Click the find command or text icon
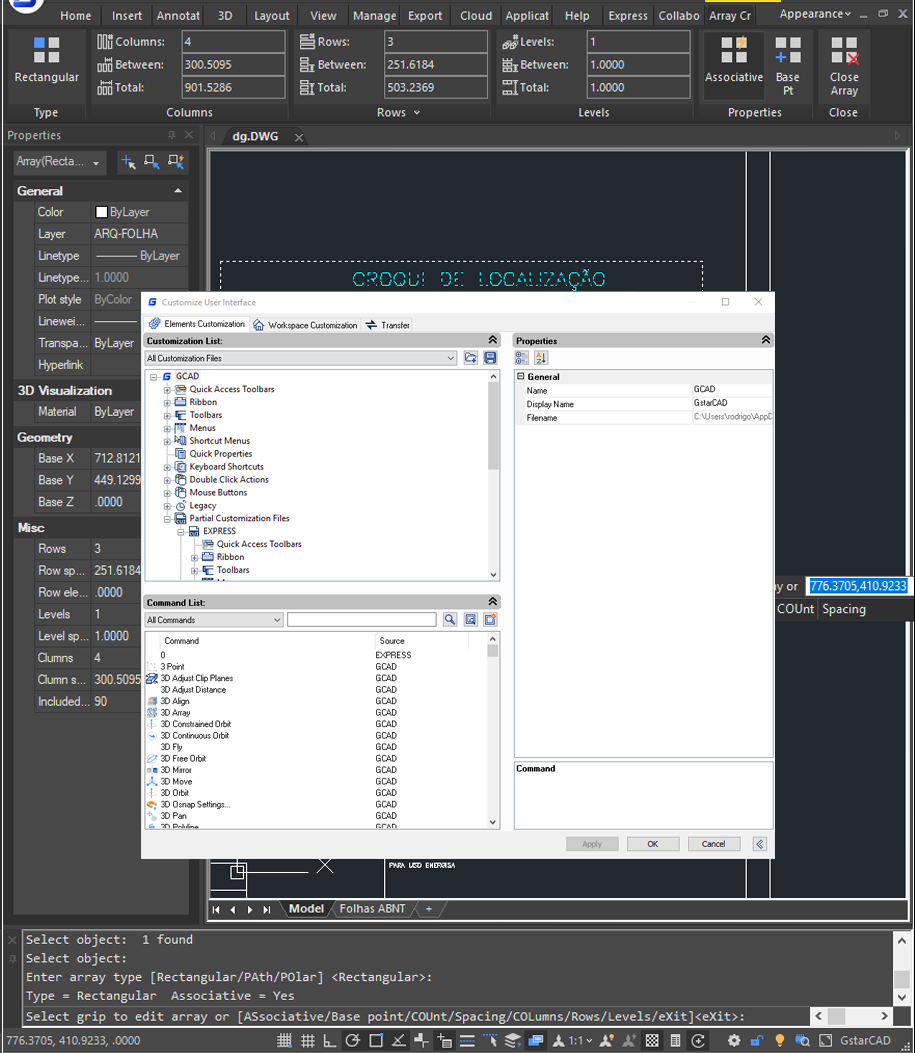915x1053 pixels. point(471,619)
